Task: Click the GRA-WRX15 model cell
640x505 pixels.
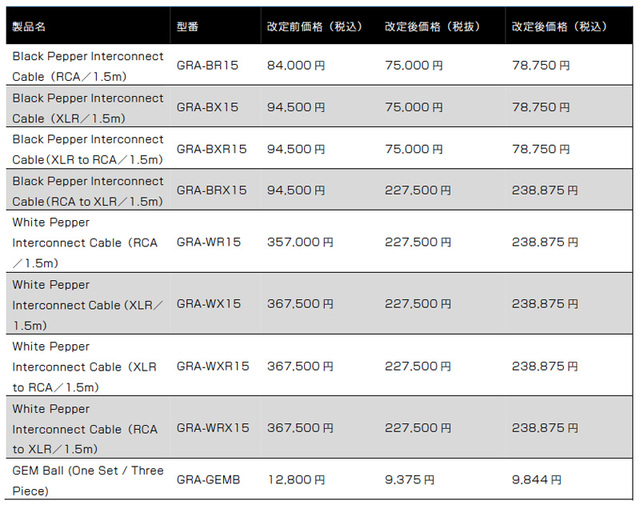Action: tap(212, 428)
